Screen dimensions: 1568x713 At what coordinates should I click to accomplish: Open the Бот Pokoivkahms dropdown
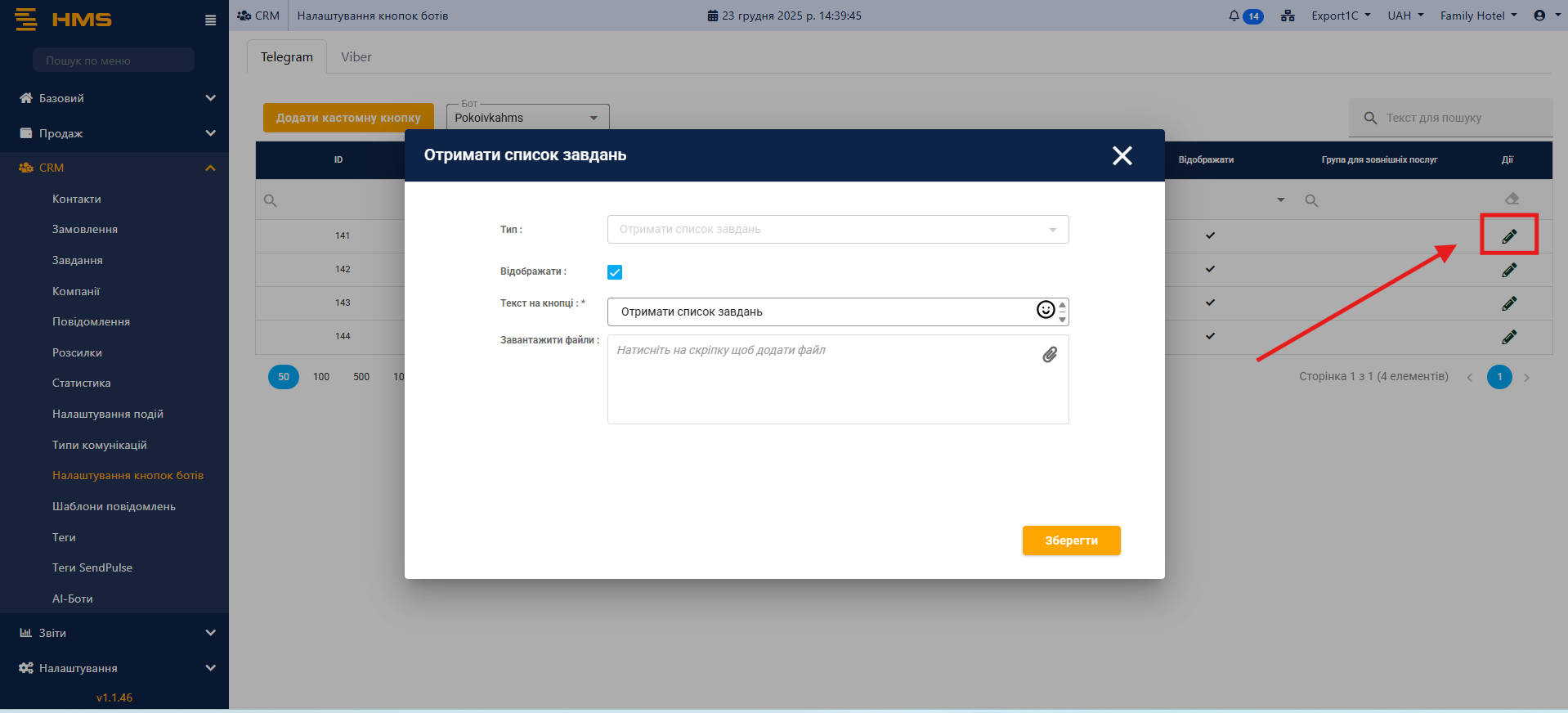click(527, 118)
